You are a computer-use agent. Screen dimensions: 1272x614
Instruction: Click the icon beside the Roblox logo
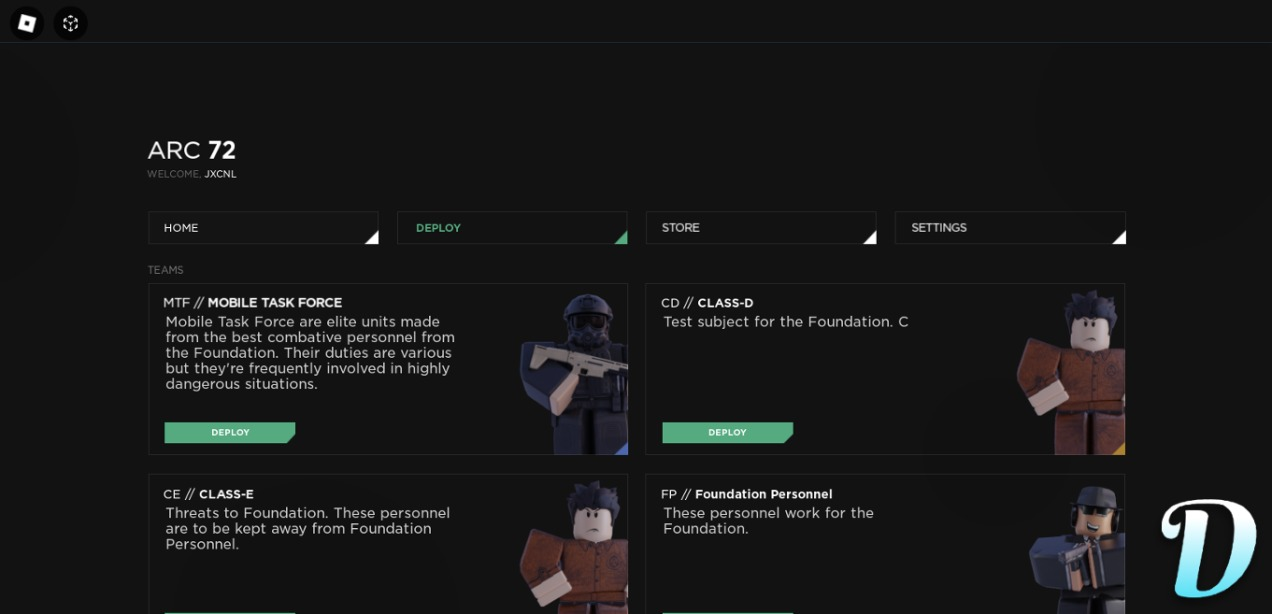[x=70, y=22]
